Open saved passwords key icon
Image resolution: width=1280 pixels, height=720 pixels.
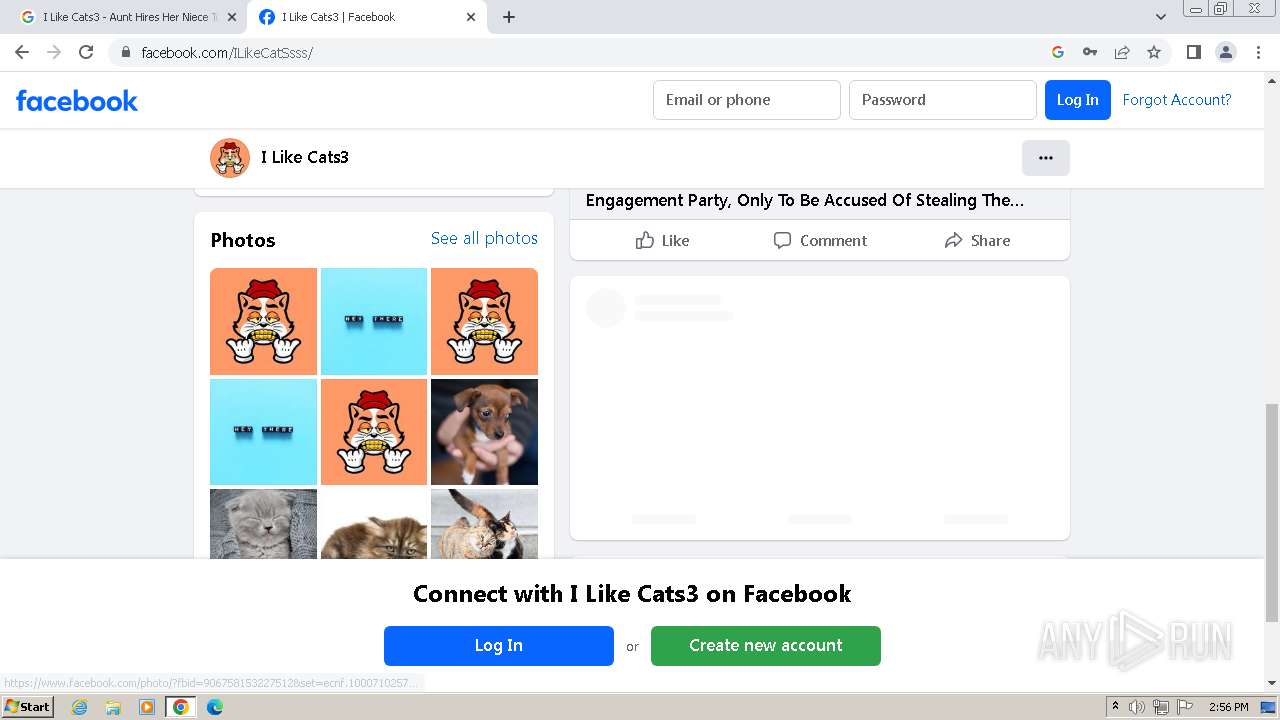[1090, 52]
